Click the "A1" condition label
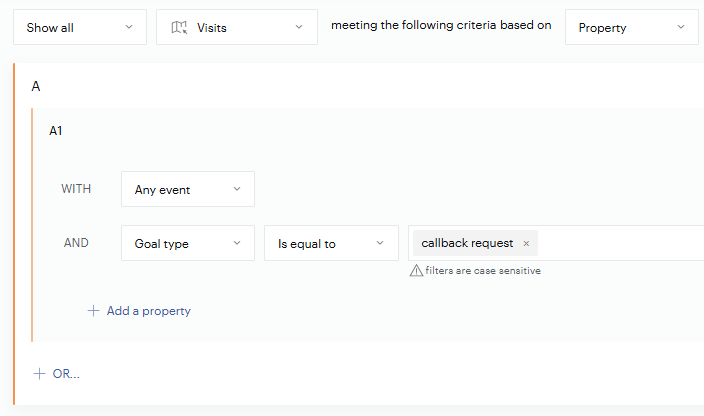The height and width of the screenshot is (416, 704). 56,131
